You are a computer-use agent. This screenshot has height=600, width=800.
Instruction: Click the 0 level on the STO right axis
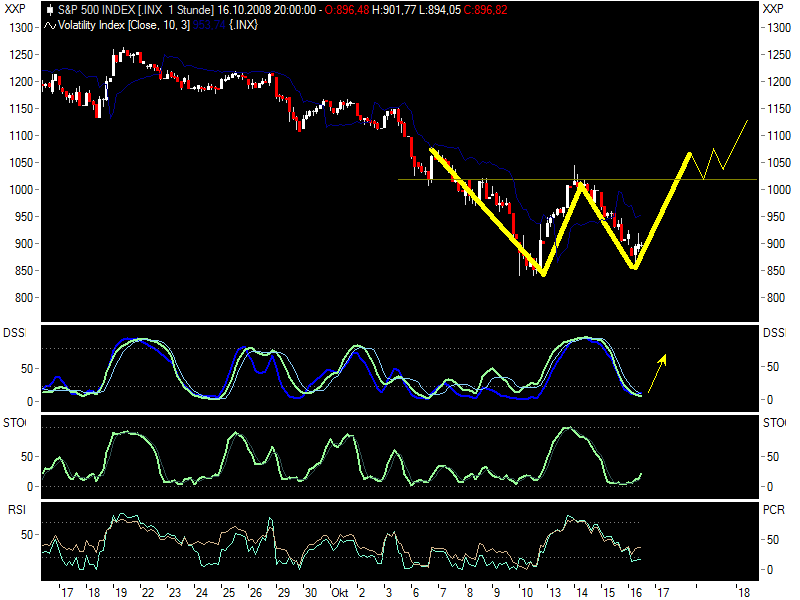point(770,487)
